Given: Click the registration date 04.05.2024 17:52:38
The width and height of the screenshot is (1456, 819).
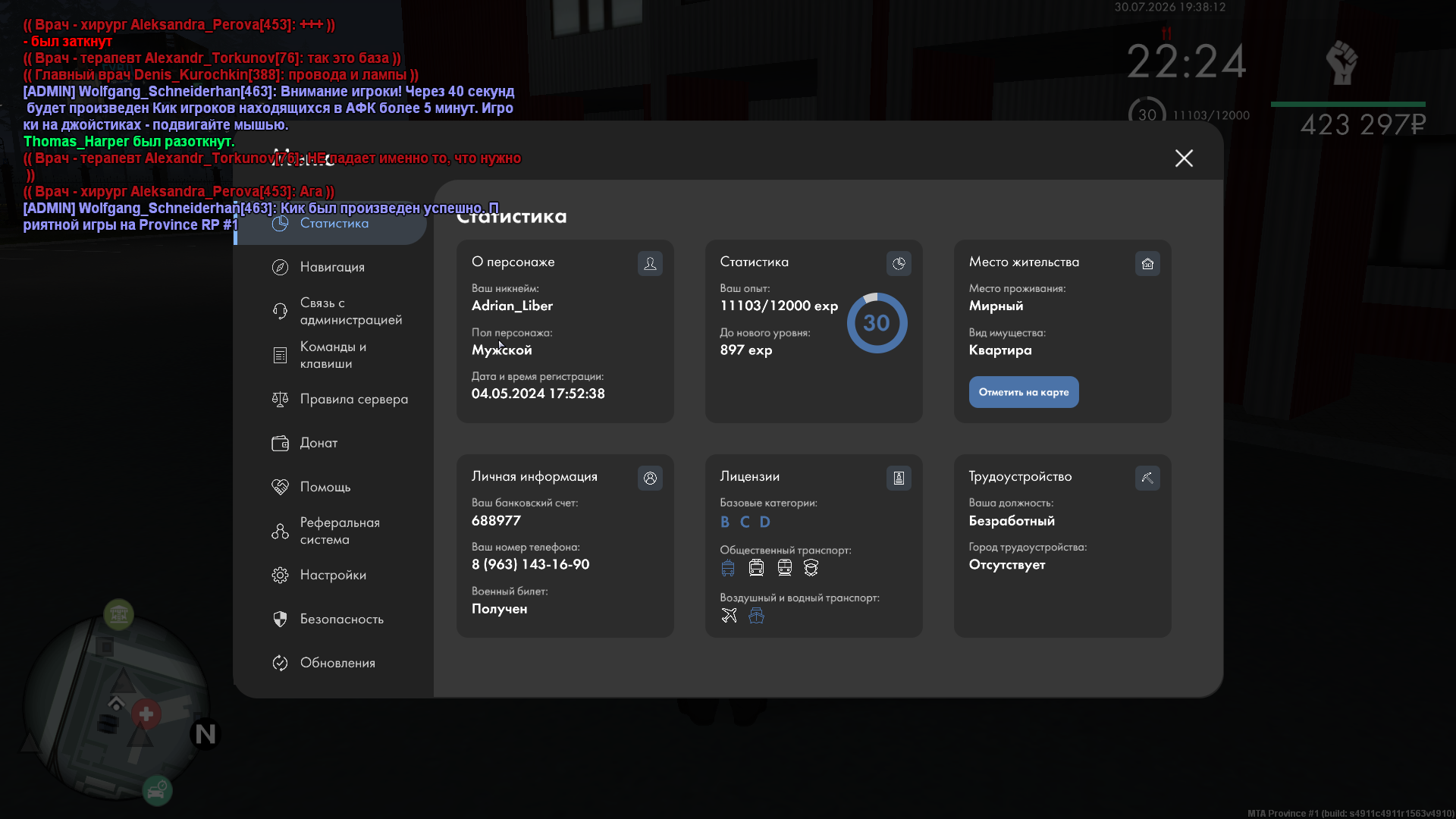Looking at the screenshot, I should pyautogui.click(x=538, y=394).
